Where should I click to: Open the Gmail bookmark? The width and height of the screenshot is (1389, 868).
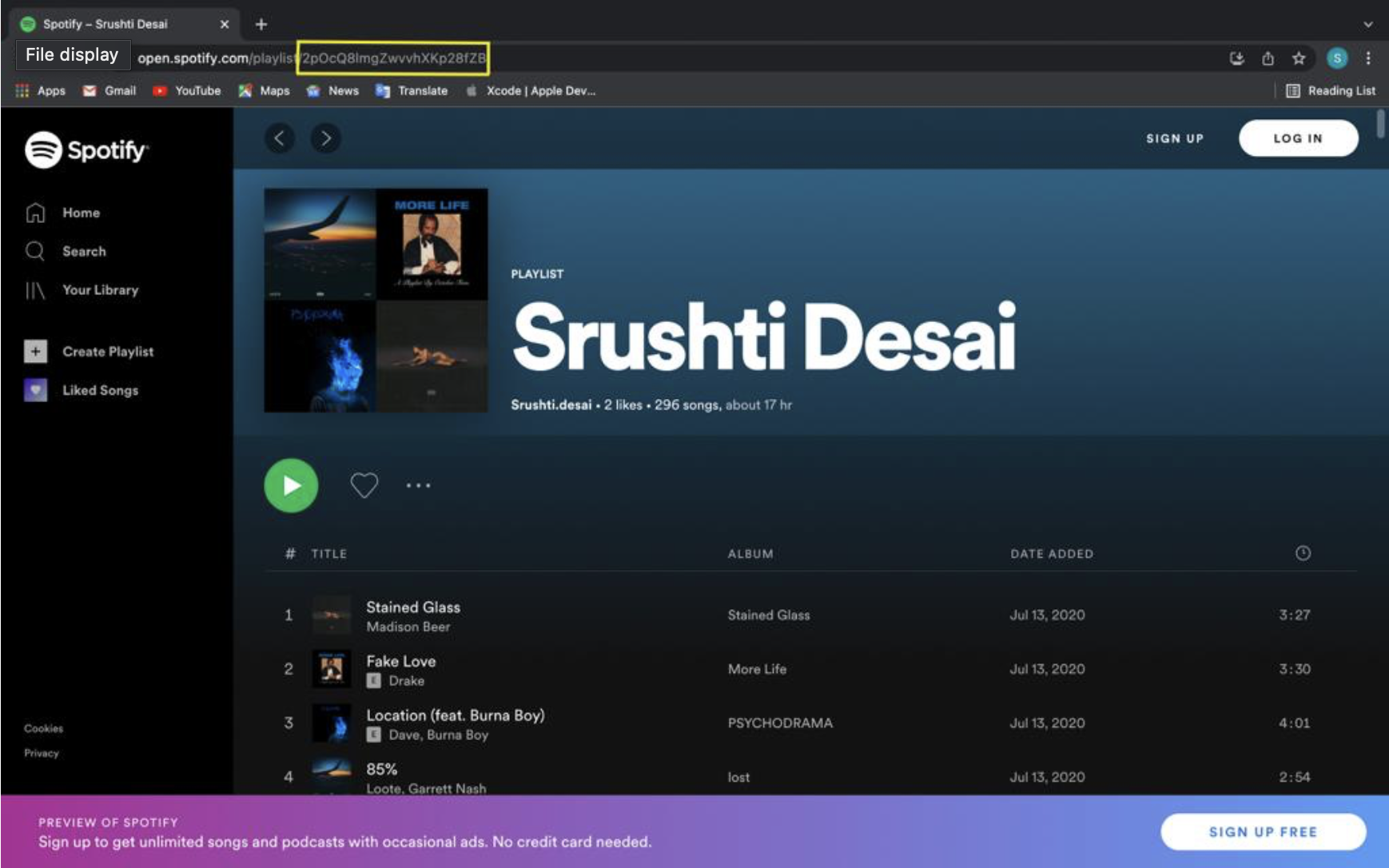click(x=109, y=90)
